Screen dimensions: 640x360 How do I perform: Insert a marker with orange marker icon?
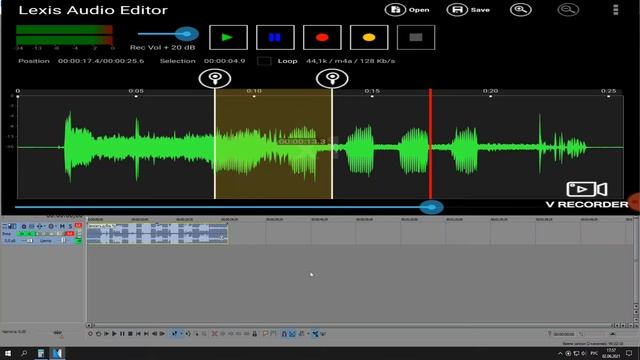coord(265,334)
